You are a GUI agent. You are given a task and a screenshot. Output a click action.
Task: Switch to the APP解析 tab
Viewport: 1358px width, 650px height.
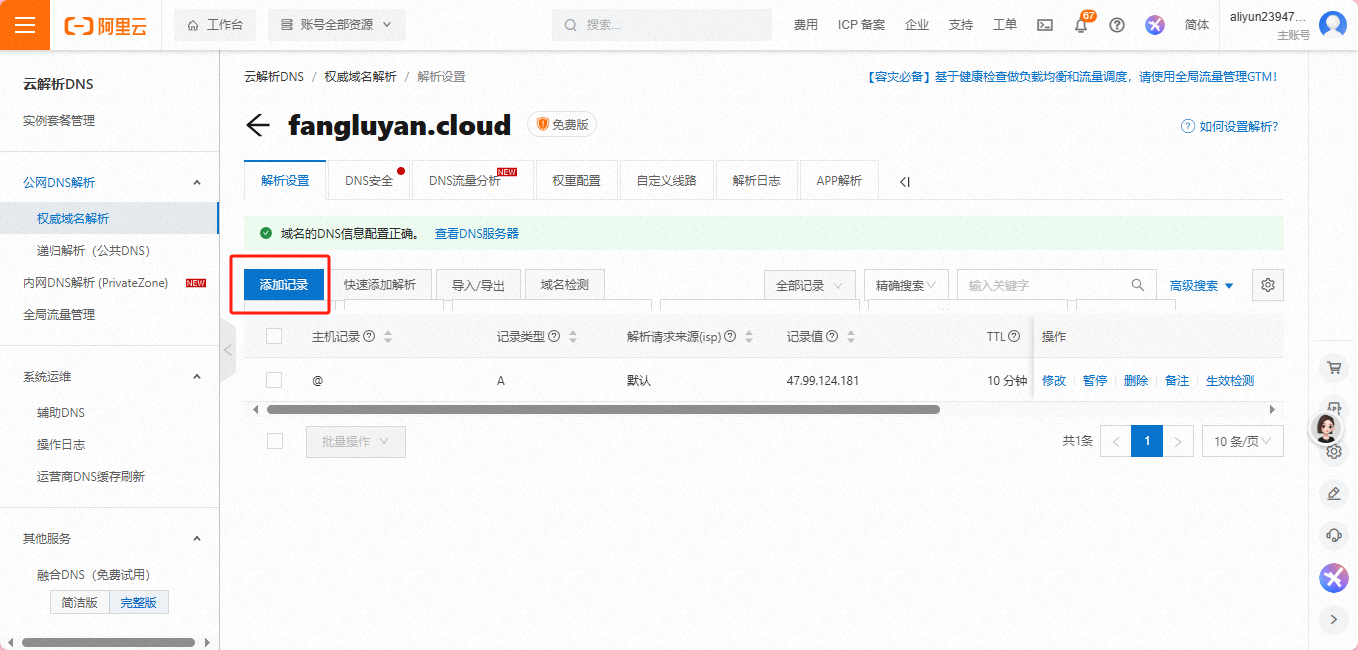(839, 181)
